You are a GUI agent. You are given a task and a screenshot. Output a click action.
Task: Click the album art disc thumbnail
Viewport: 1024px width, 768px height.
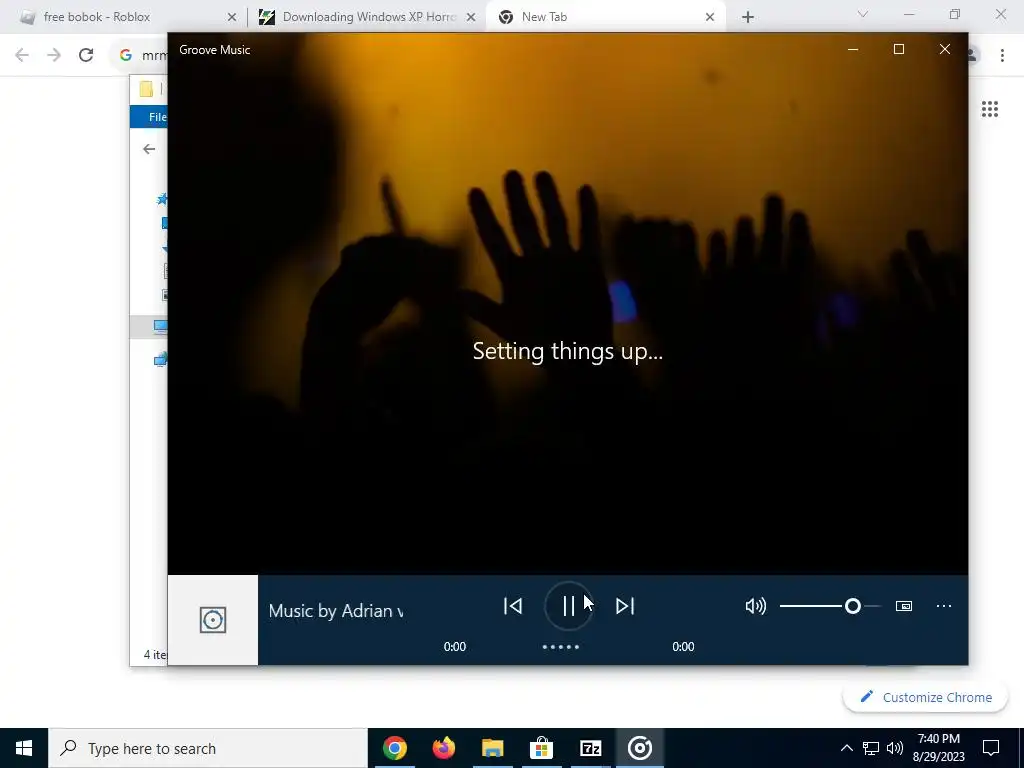tap(213, 620)
